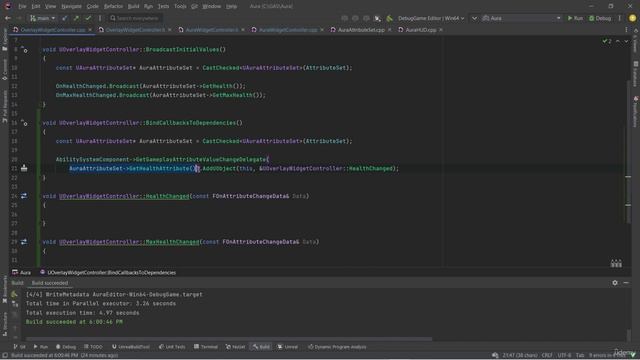This screenshot has width=640, height=360.
Task: Open the Terminal tool window
Action: (x=206, y=347)
